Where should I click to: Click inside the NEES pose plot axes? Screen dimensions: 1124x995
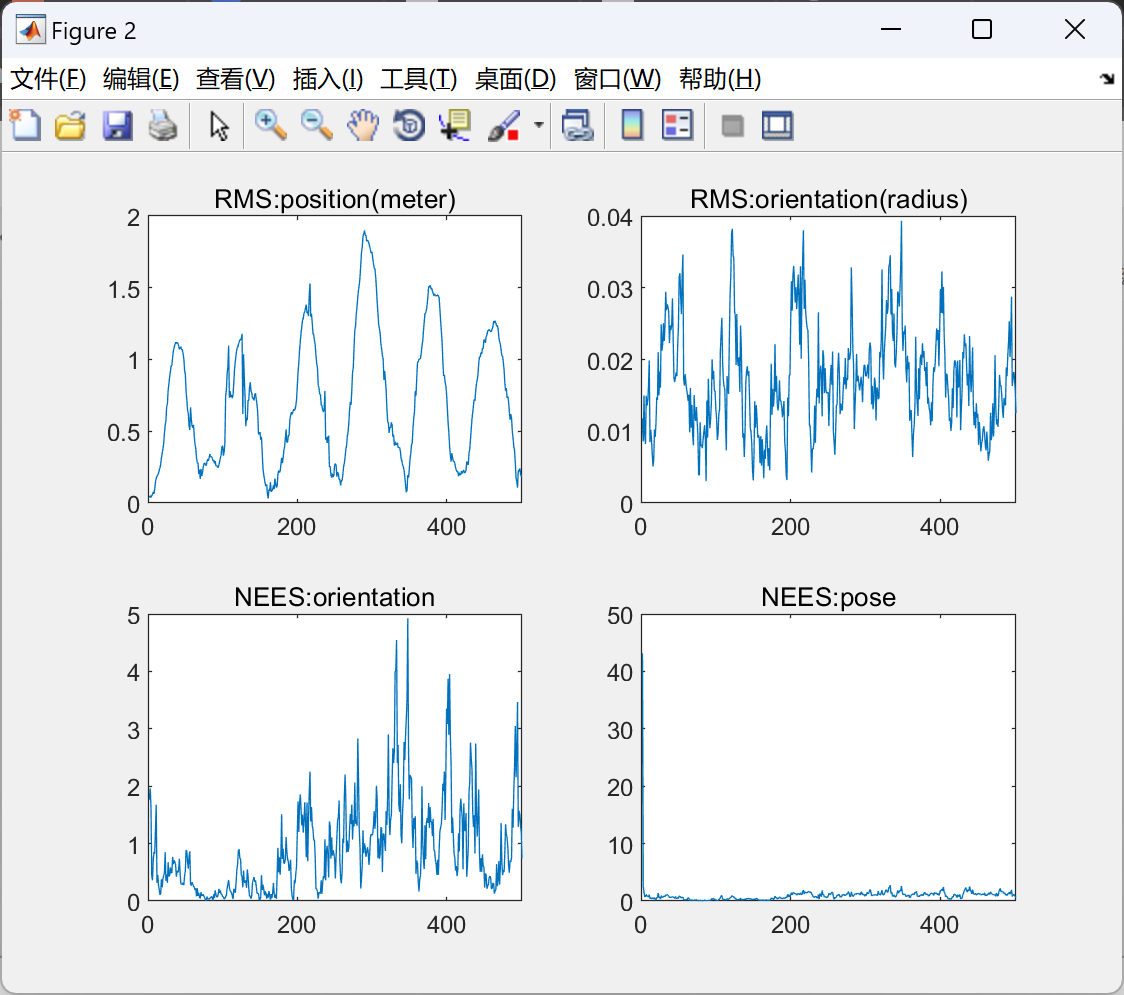click(x=829, y=757)
